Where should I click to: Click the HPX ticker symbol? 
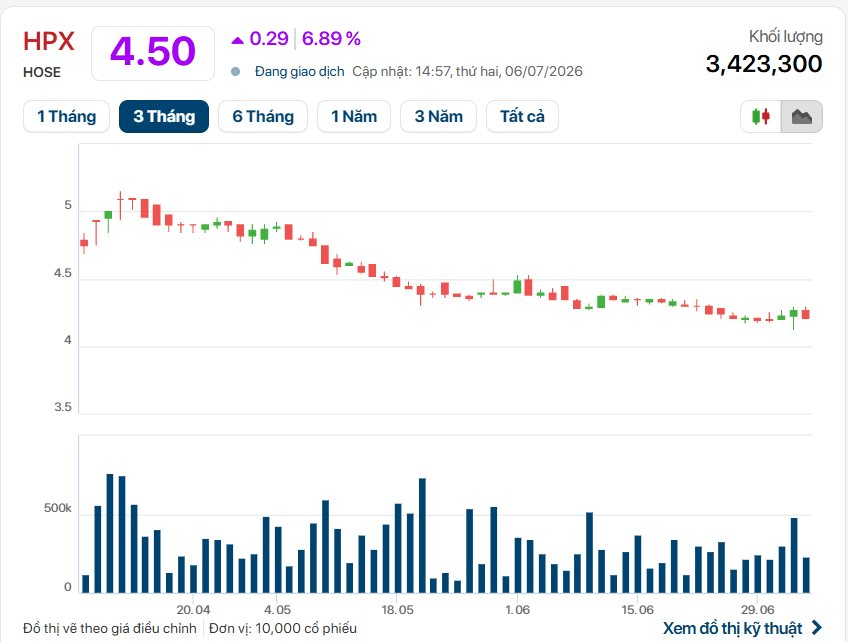coord(49,42)
